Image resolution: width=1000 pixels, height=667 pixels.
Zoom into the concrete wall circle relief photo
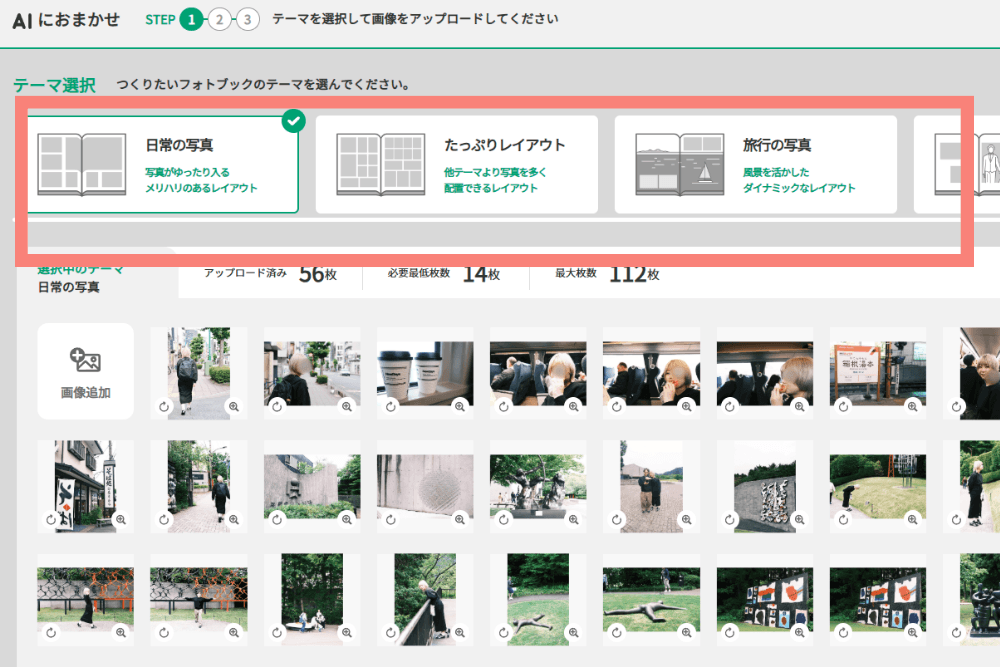[460, 519]
